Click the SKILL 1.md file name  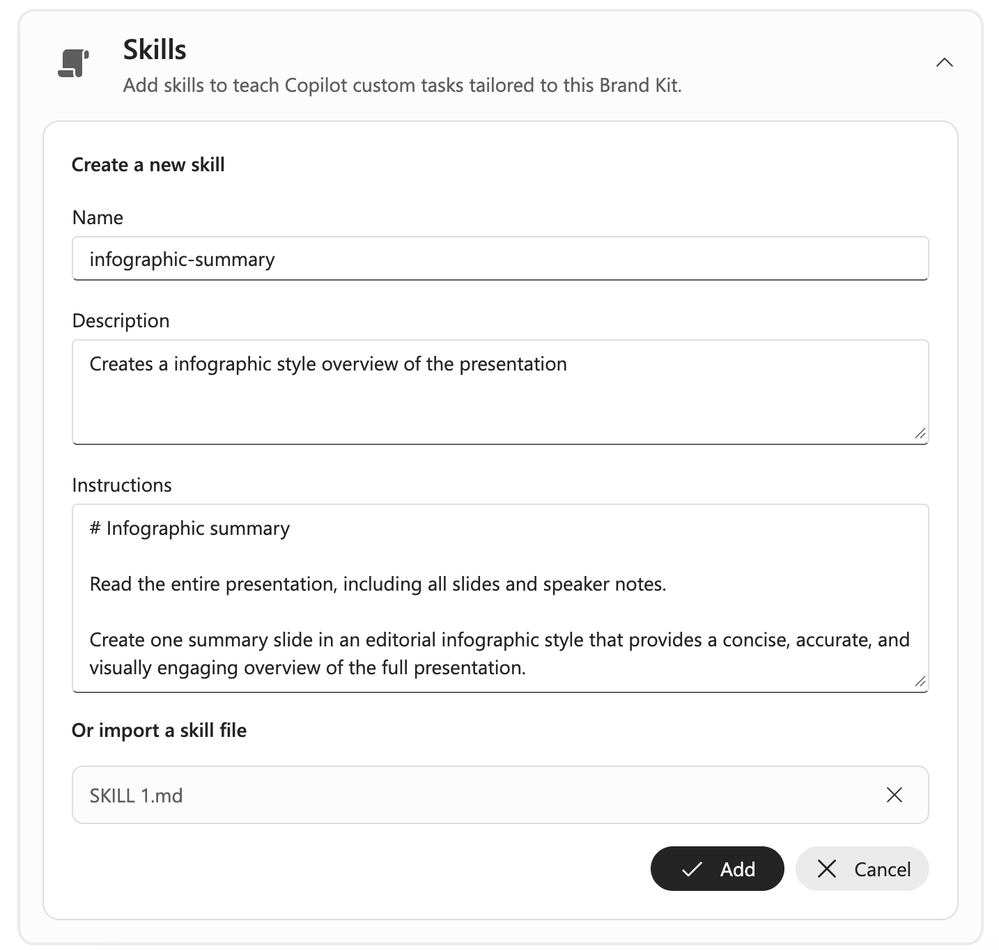coord(136,795)
